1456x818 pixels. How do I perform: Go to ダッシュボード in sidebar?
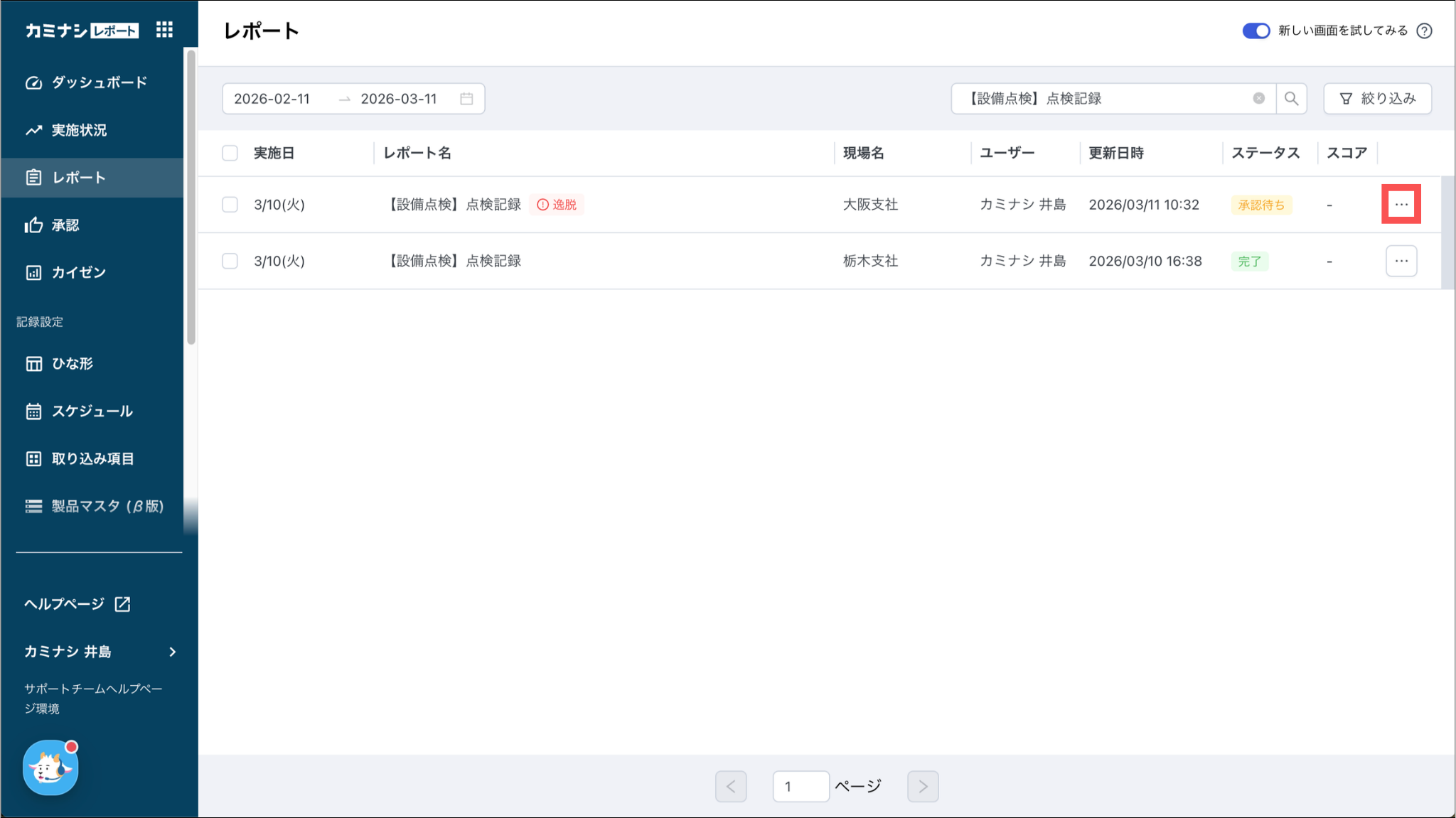click(x=99, y=82)
